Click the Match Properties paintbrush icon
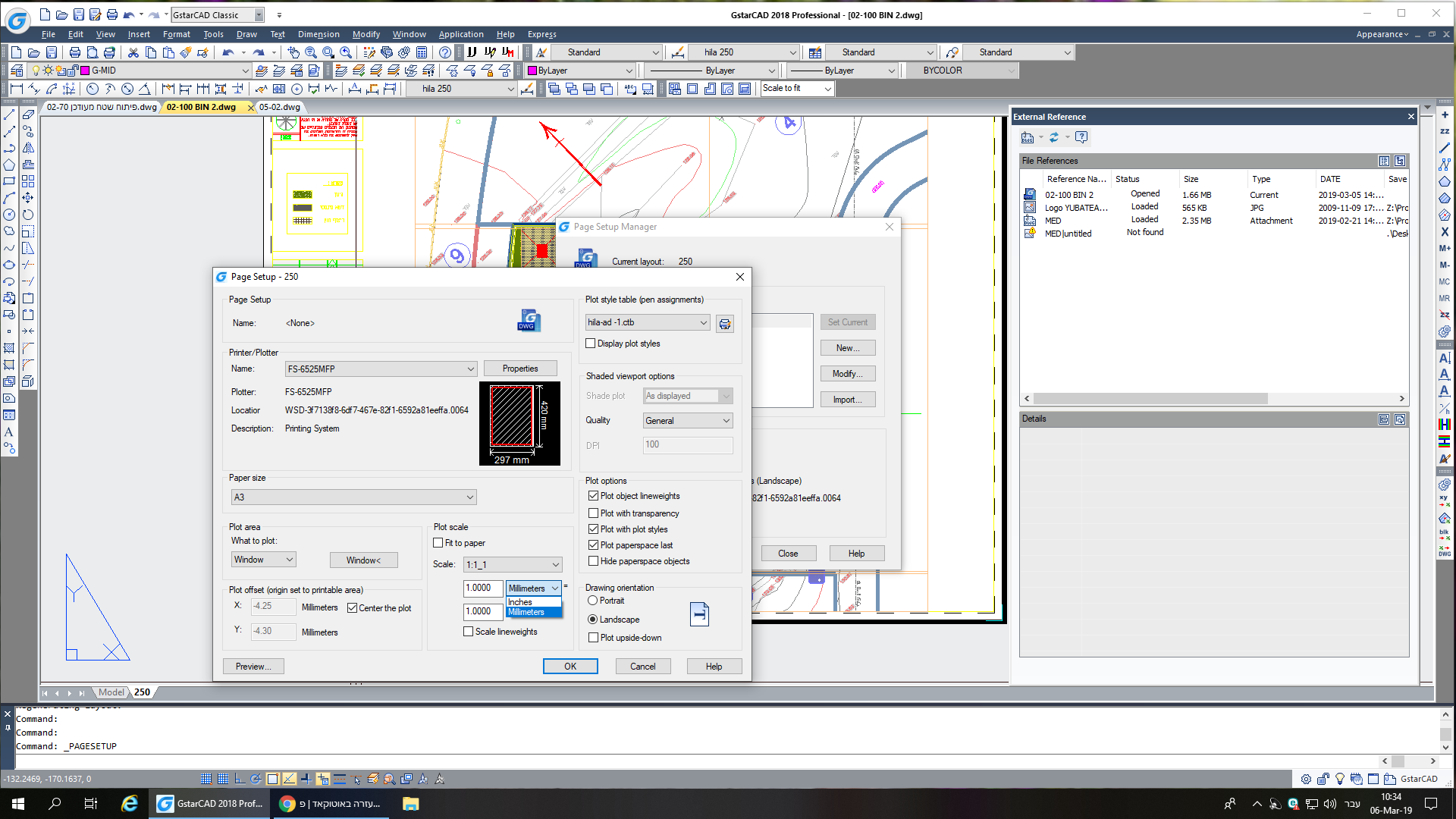Screen dimensions: 1456x819 coord(186,52)
